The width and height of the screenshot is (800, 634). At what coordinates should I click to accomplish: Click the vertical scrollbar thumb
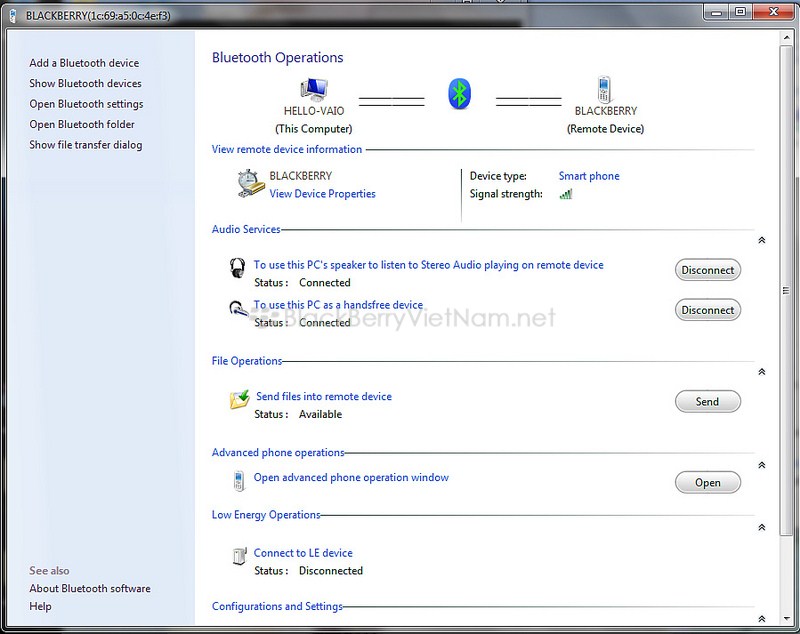[x=785, y=290]
